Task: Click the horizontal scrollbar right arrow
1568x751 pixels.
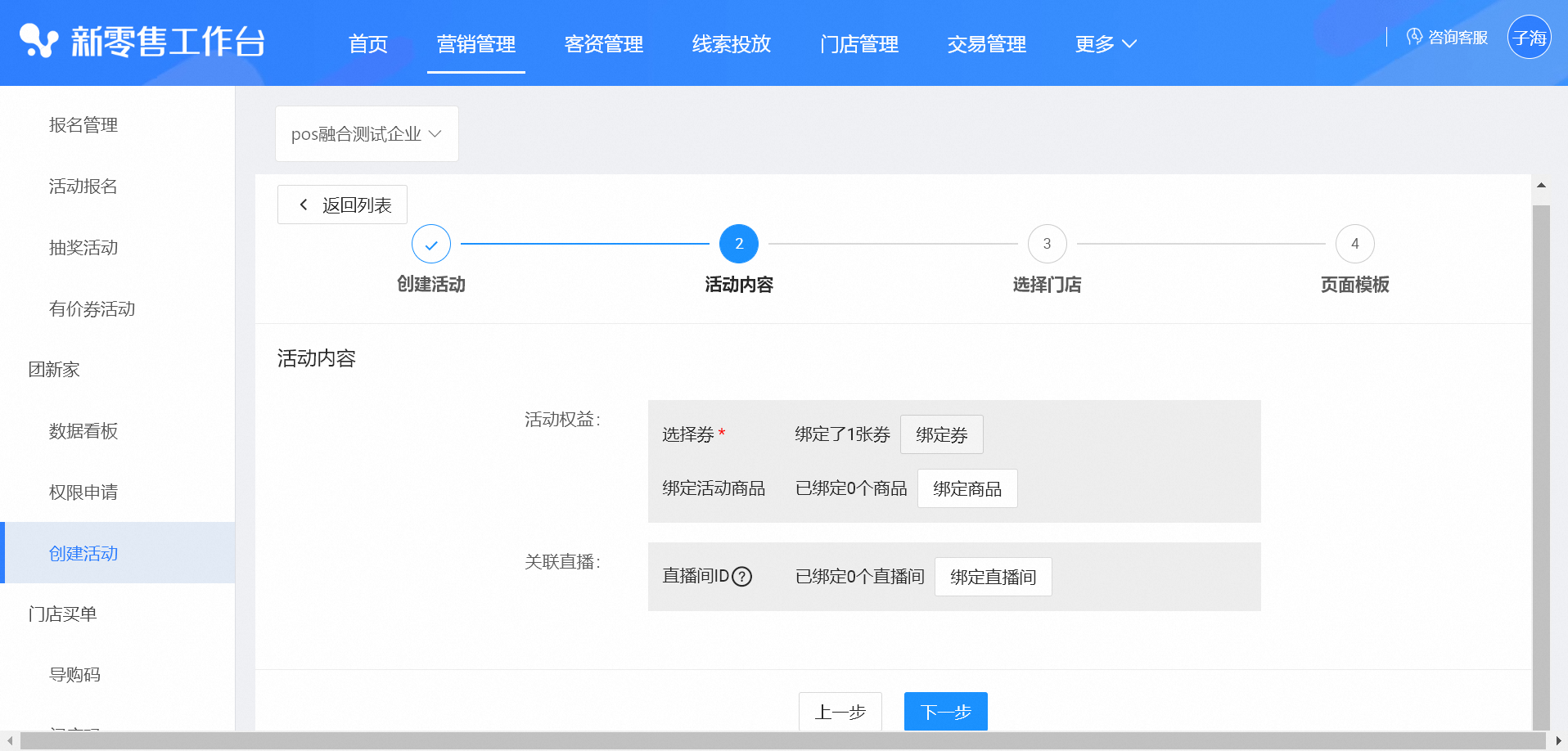Action: coord(1558,741)
